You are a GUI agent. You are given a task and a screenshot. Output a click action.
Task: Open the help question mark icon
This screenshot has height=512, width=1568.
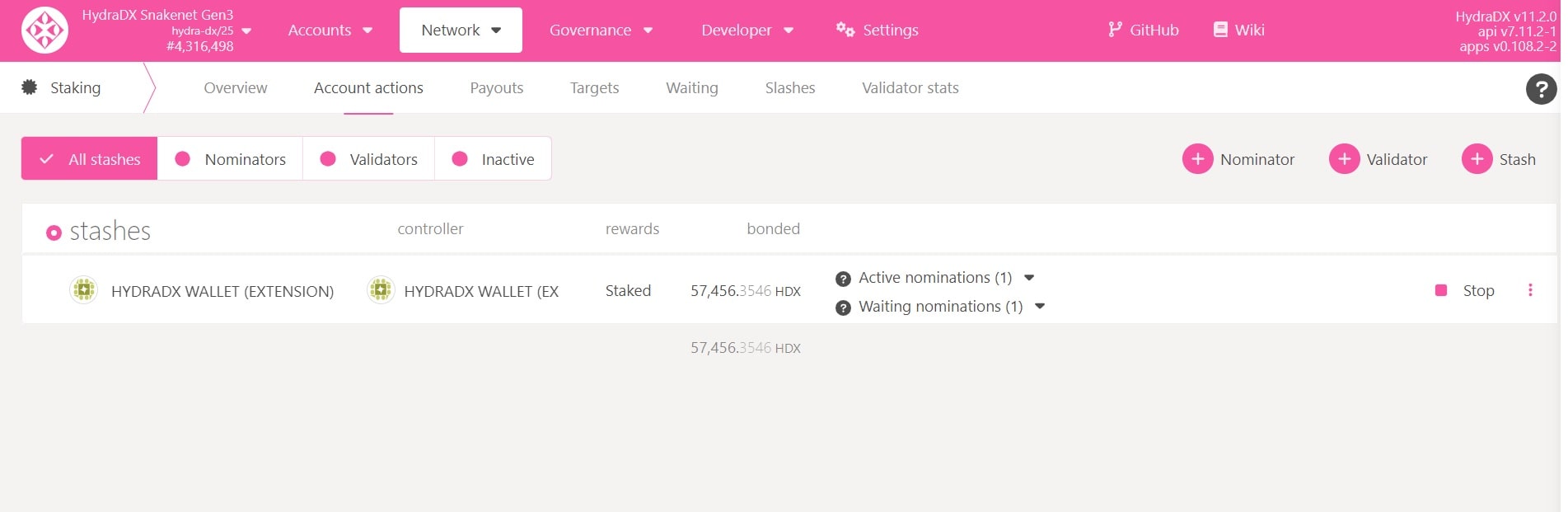(x=1541, y=89)
